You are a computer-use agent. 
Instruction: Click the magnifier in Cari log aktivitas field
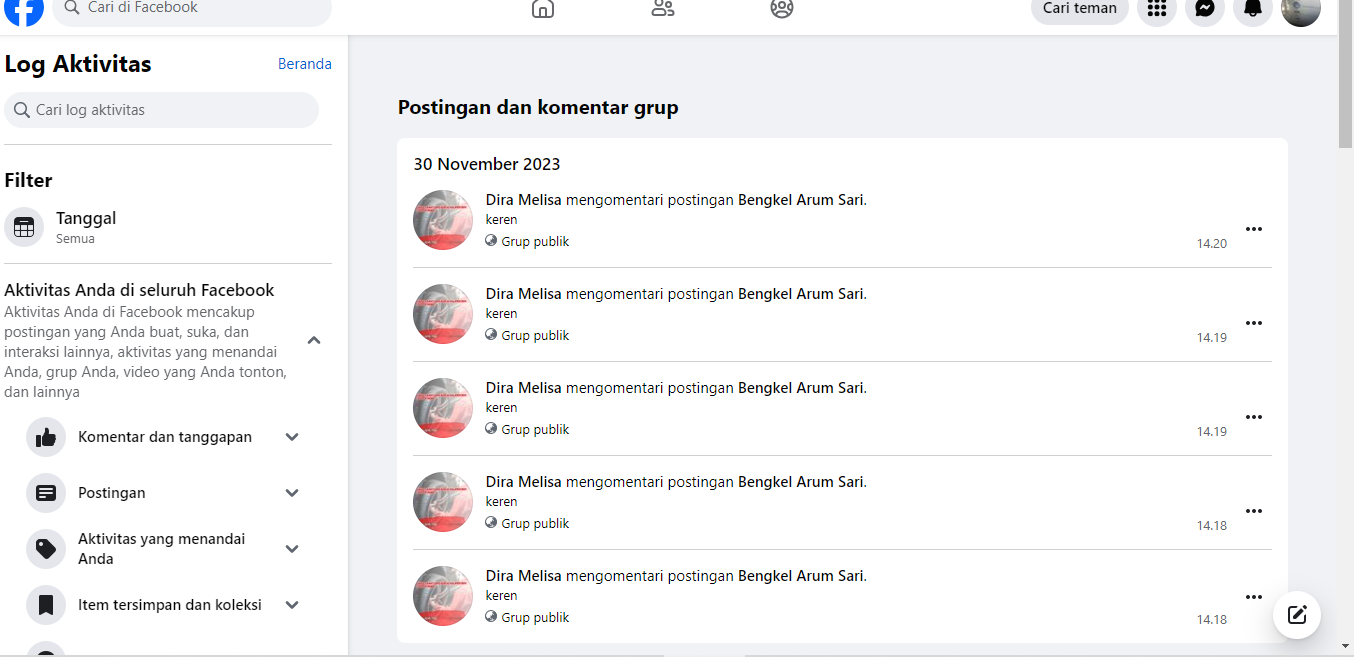22,110
